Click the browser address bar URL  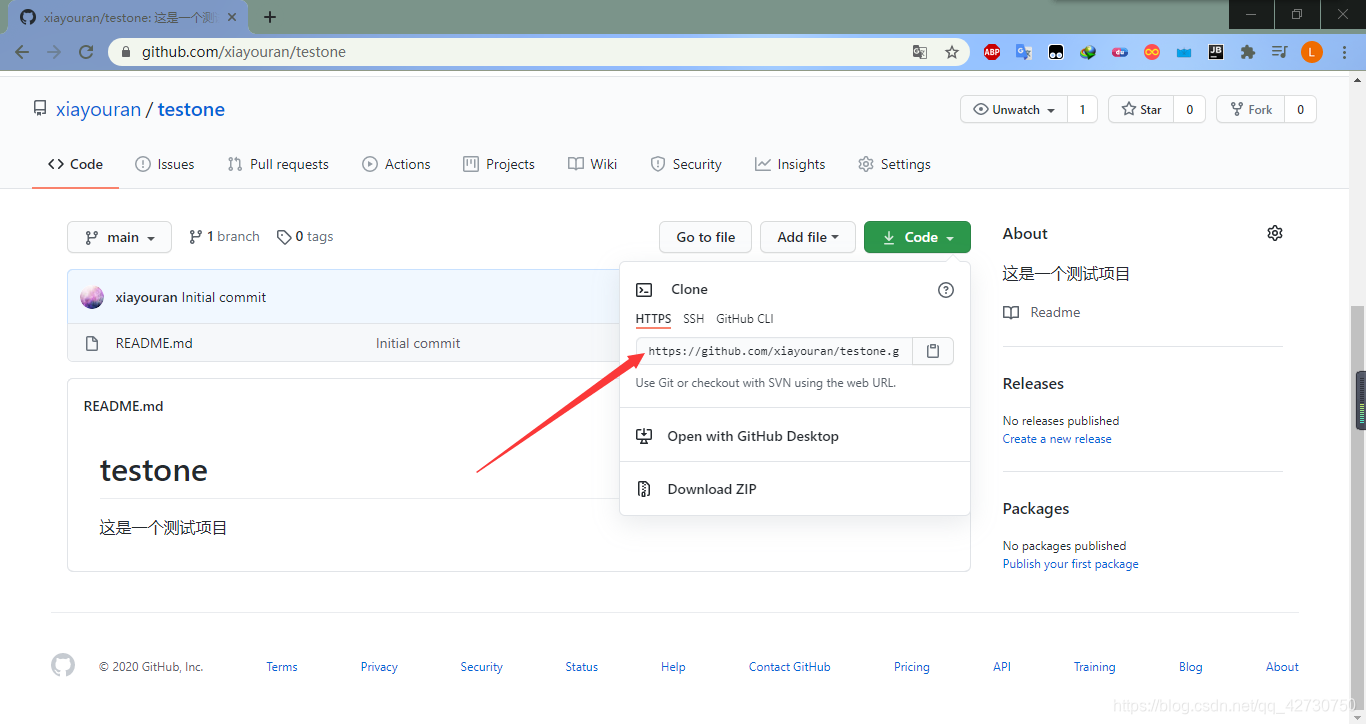244,52
